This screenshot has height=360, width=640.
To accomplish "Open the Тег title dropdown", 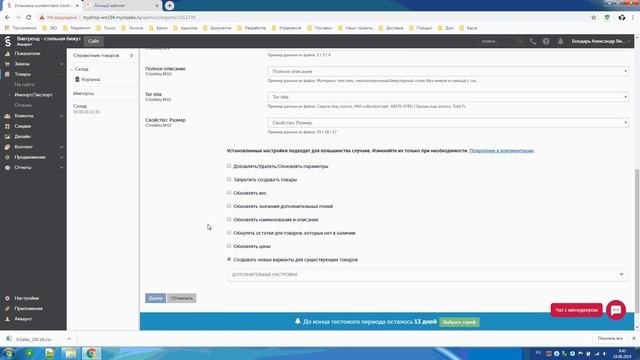I will click(x=448, y=97).
